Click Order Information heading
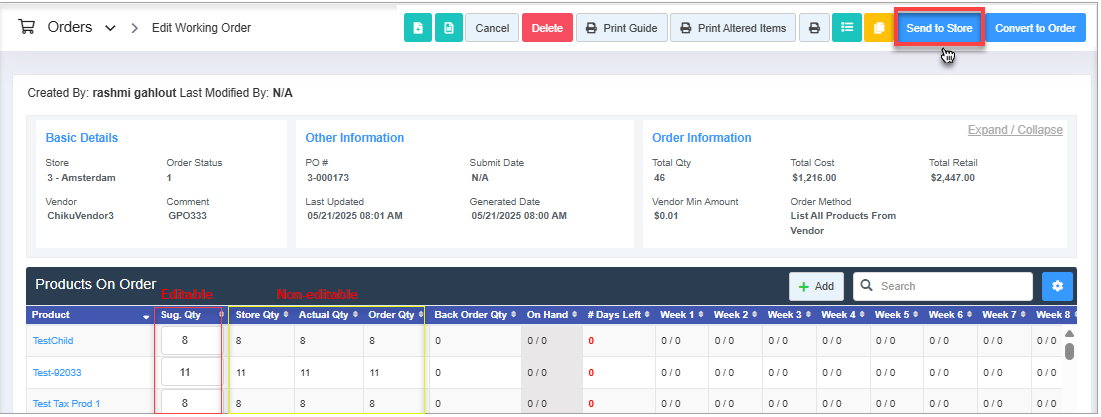Screen dimensions: 1101x417 click(701, 138)
